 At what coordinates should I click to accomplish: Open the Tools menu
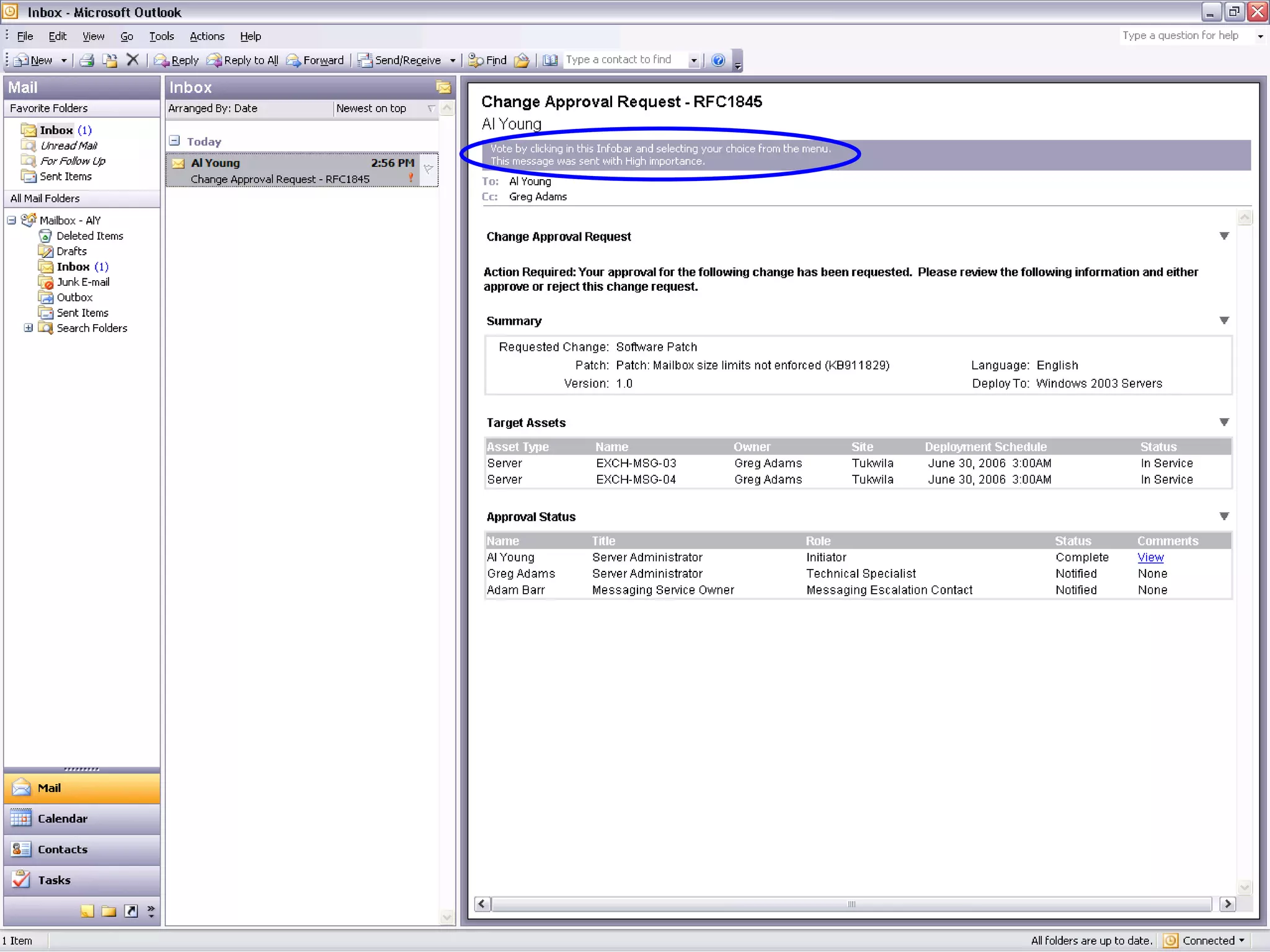click(x=161, y=36)
